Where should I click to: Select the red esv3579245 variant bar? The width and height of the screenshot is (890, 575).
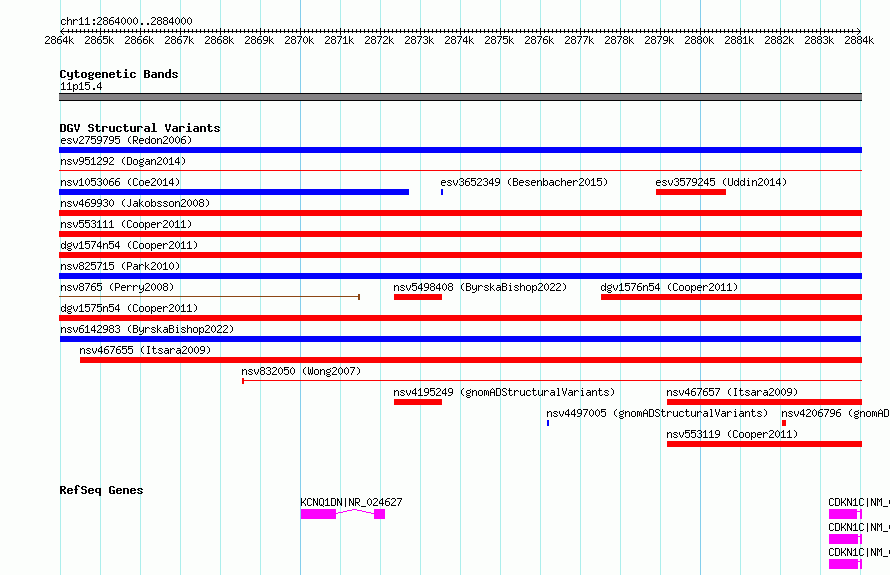(x=691, y=192)
